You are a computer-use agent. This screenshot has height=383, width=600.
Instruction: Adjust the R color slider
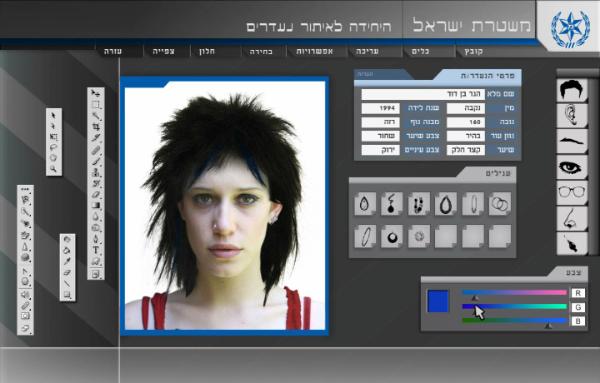tap(514, 293)
